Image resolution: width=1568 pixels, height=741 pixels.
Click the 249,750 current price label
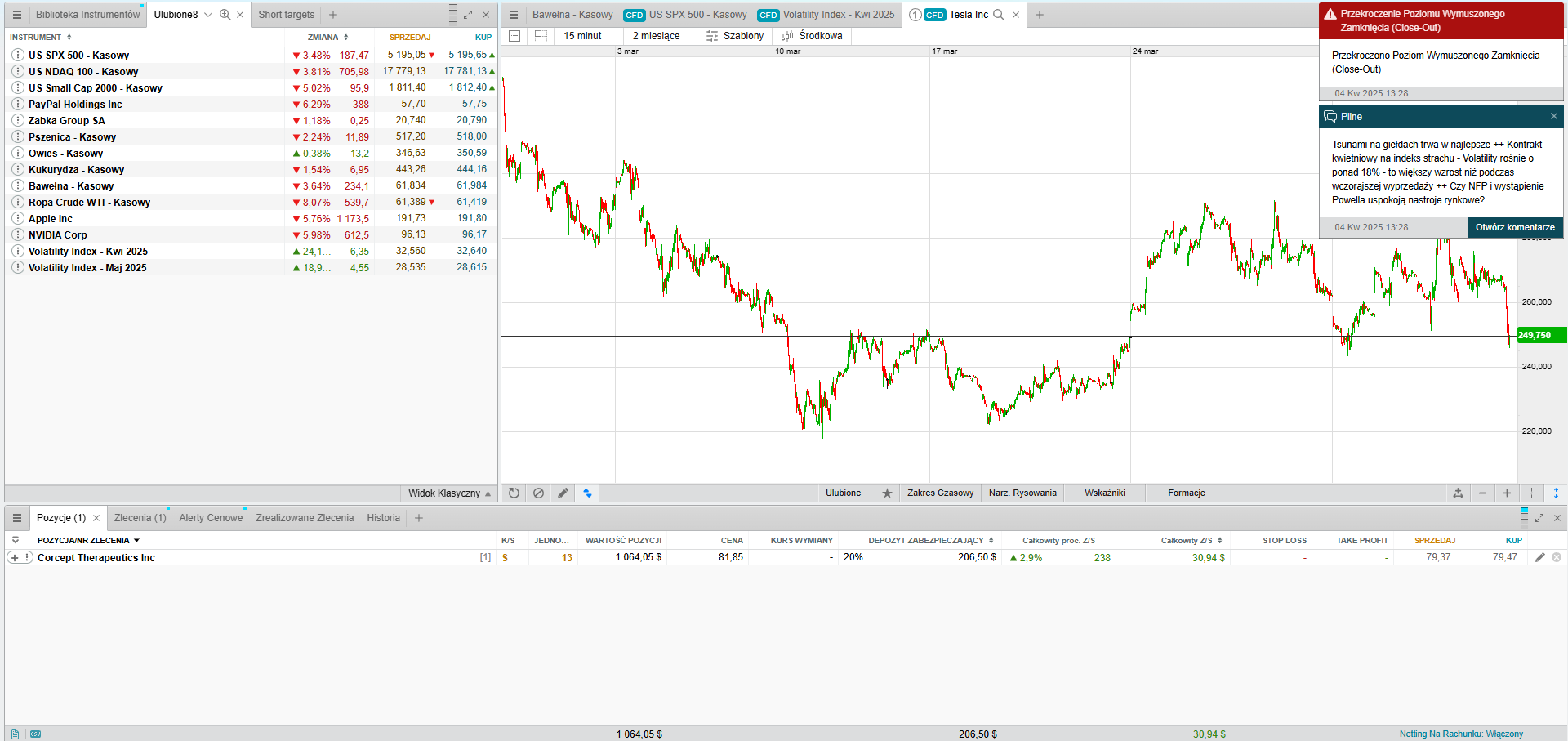1540,335
